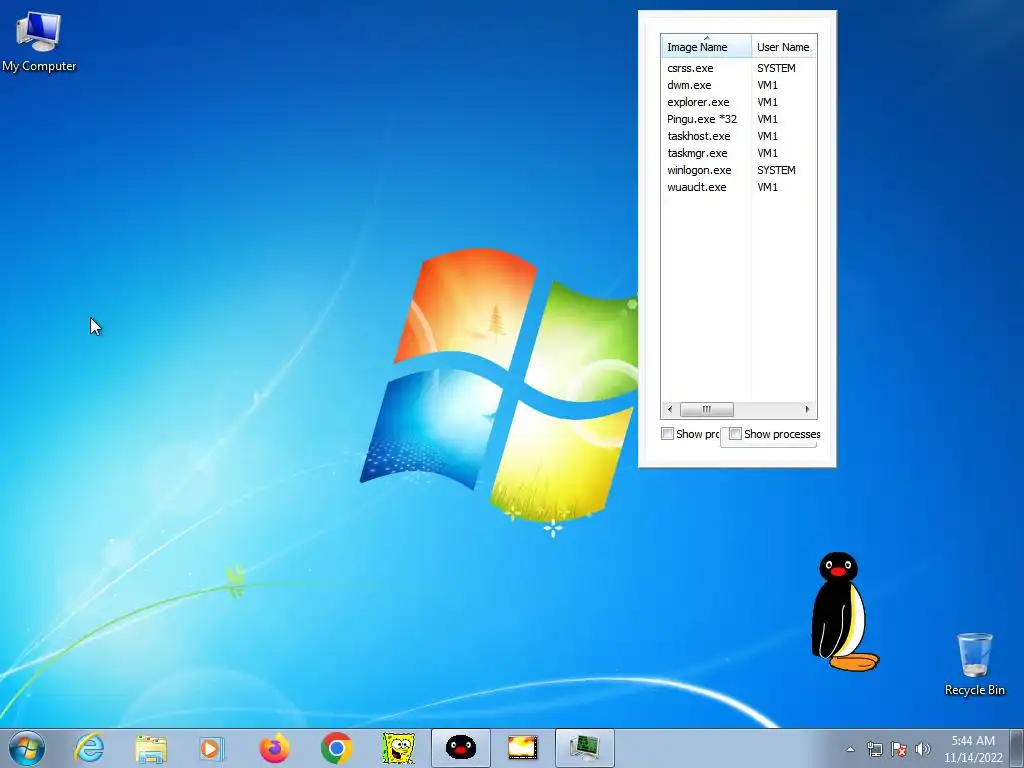1024x768 pixels.
Task: Open Windows Explorer from the taskbar
Action: [x=151, y=748]
